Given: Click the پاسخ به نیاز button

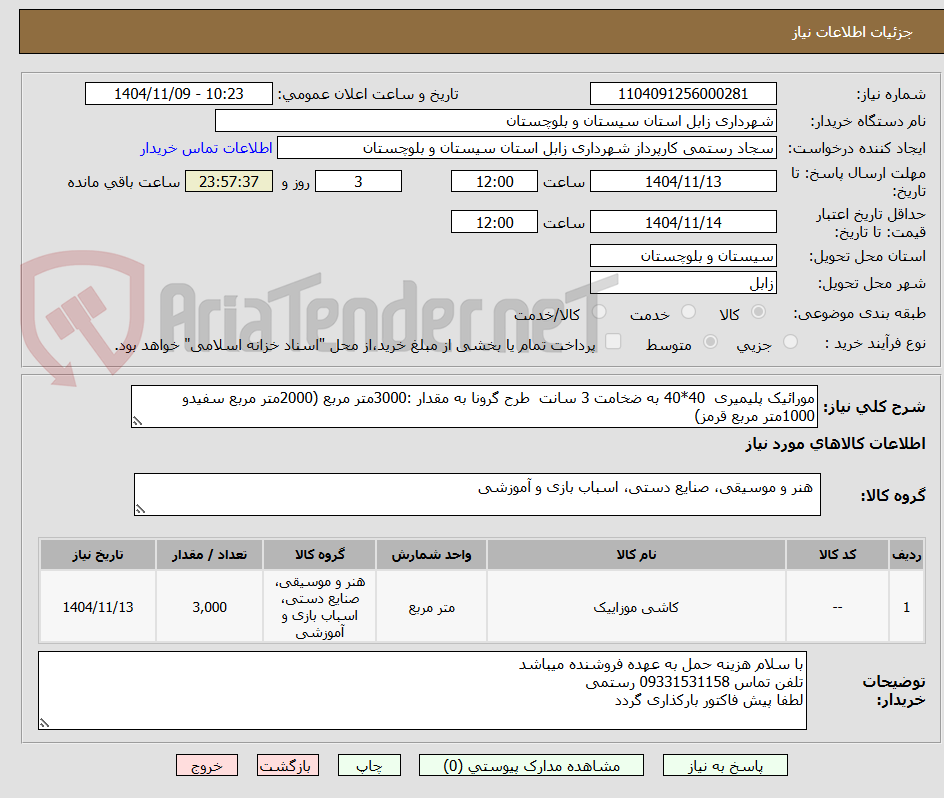Looking at the screenshot, I should 725,765.
